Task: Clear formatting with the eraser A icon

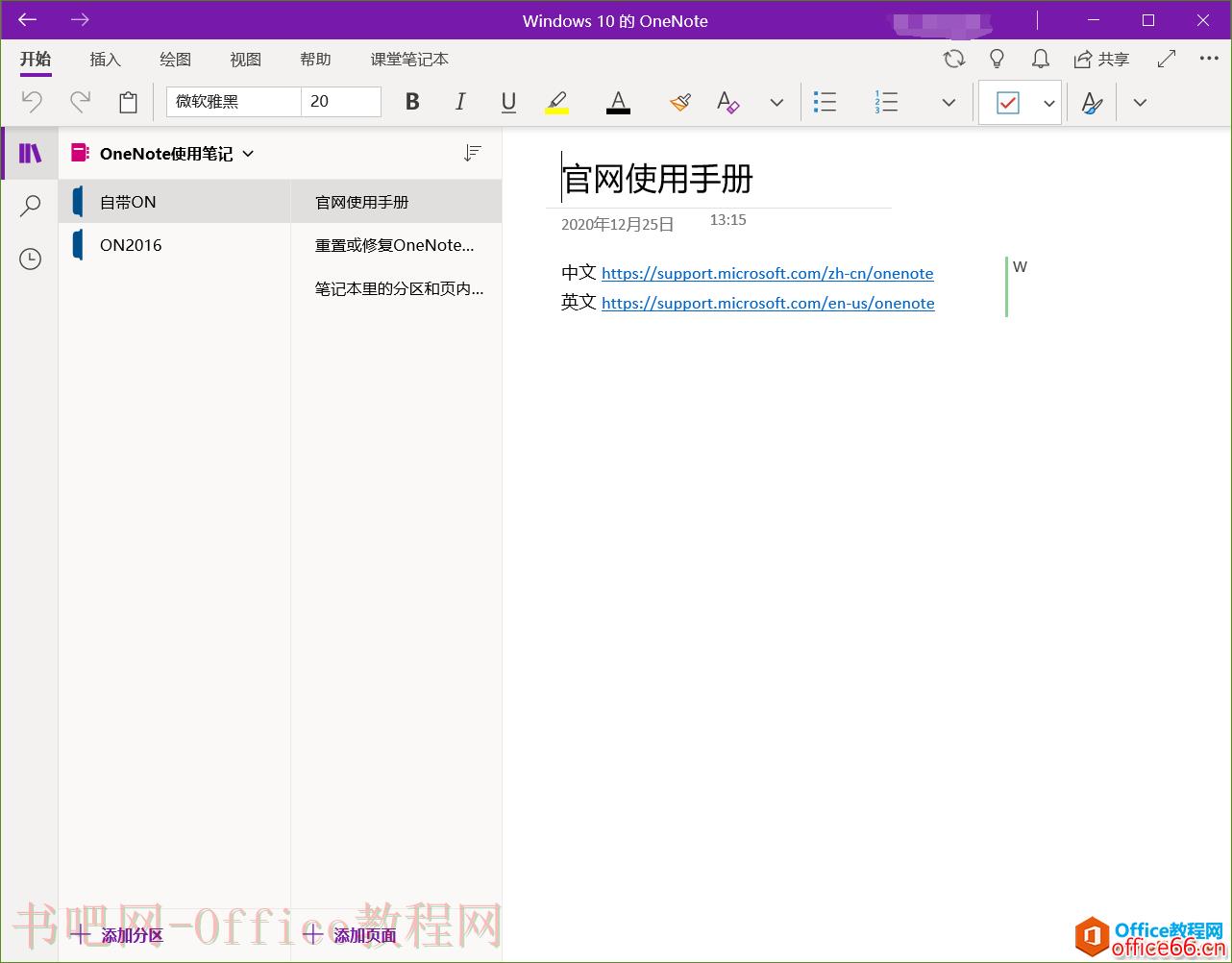Action: click(x=727, y=102)
